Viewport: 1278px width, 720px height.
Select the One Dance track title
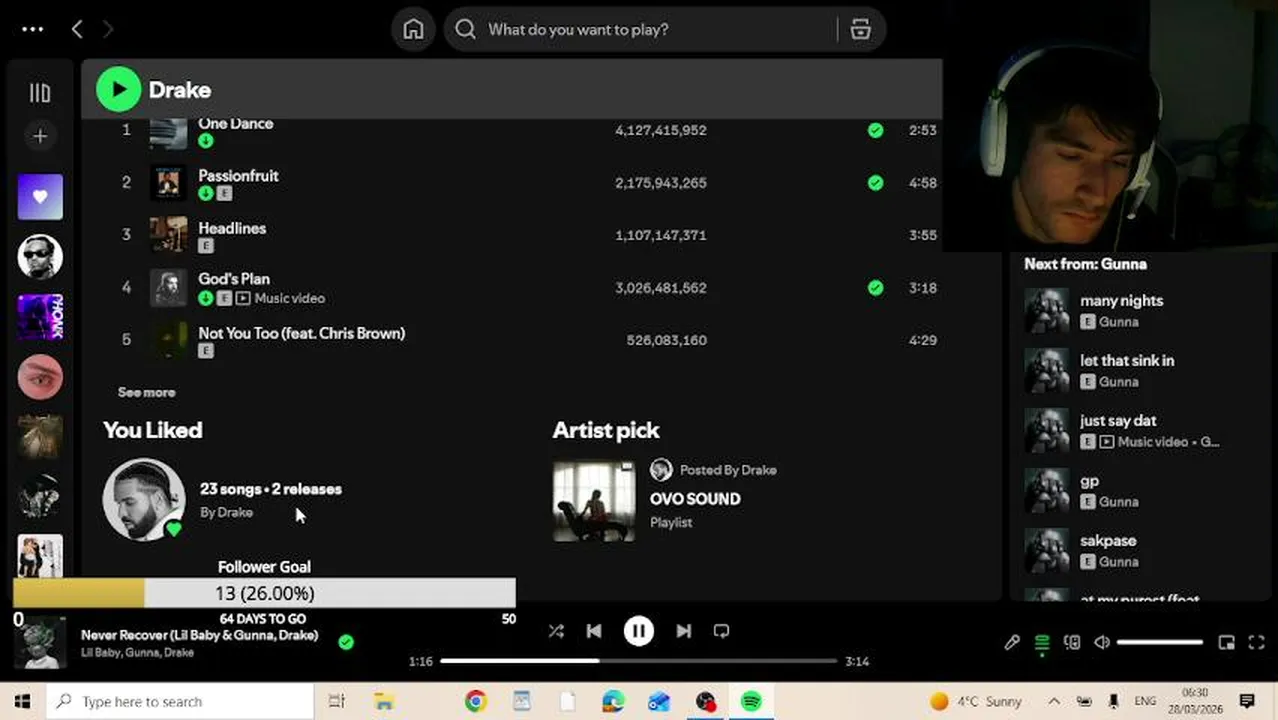[235, 123]
